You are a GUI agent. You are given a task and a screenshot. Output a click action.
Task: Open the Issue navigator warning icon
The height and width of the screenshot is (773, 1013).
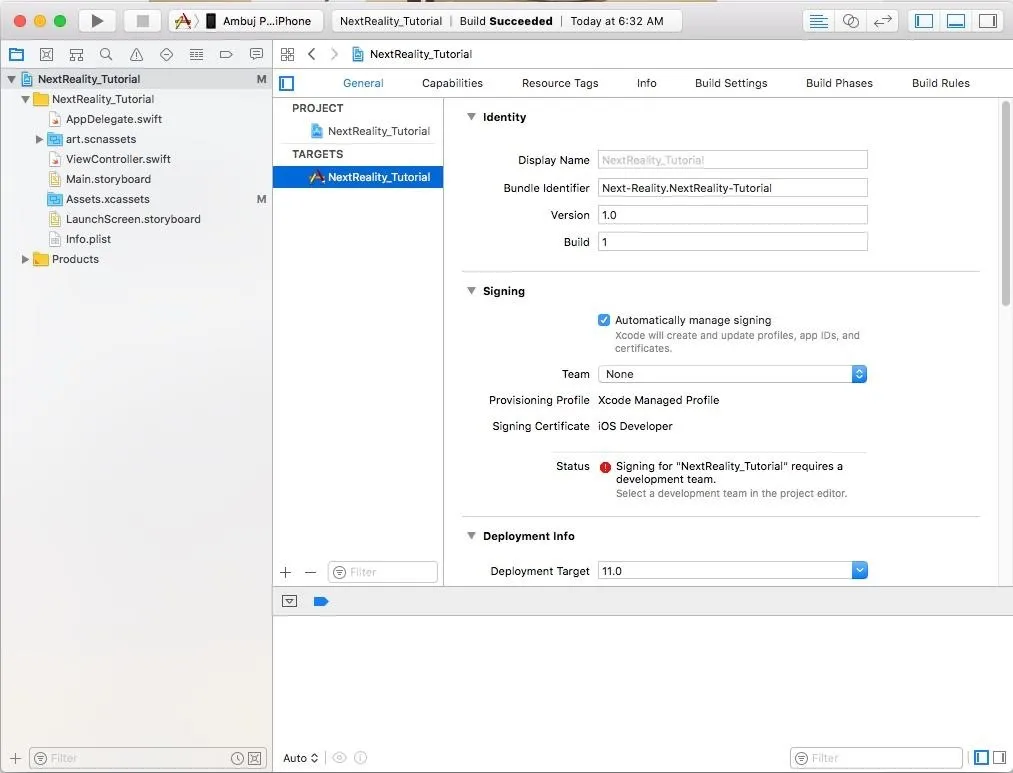tap(136, 54)
